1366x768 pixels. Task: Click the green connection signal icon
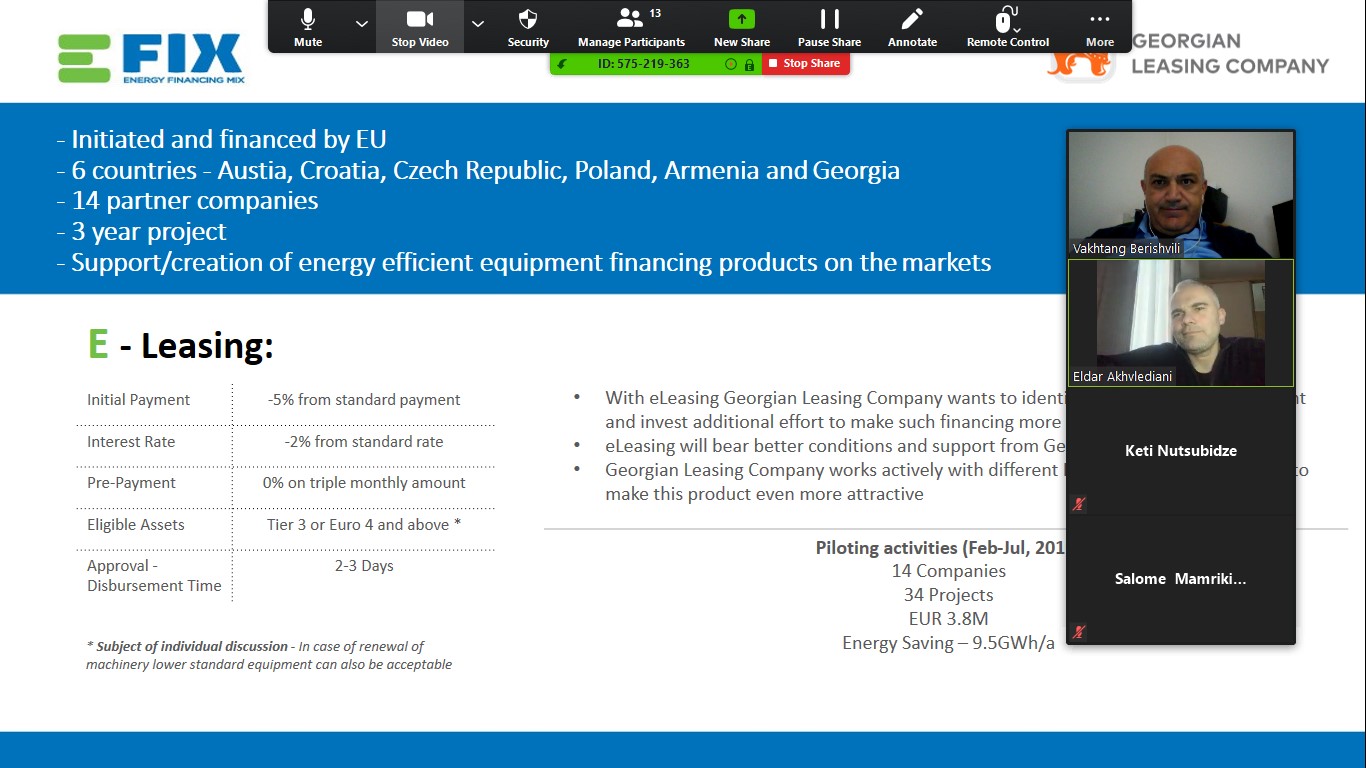pyautogui.click(x=562, y=64)
